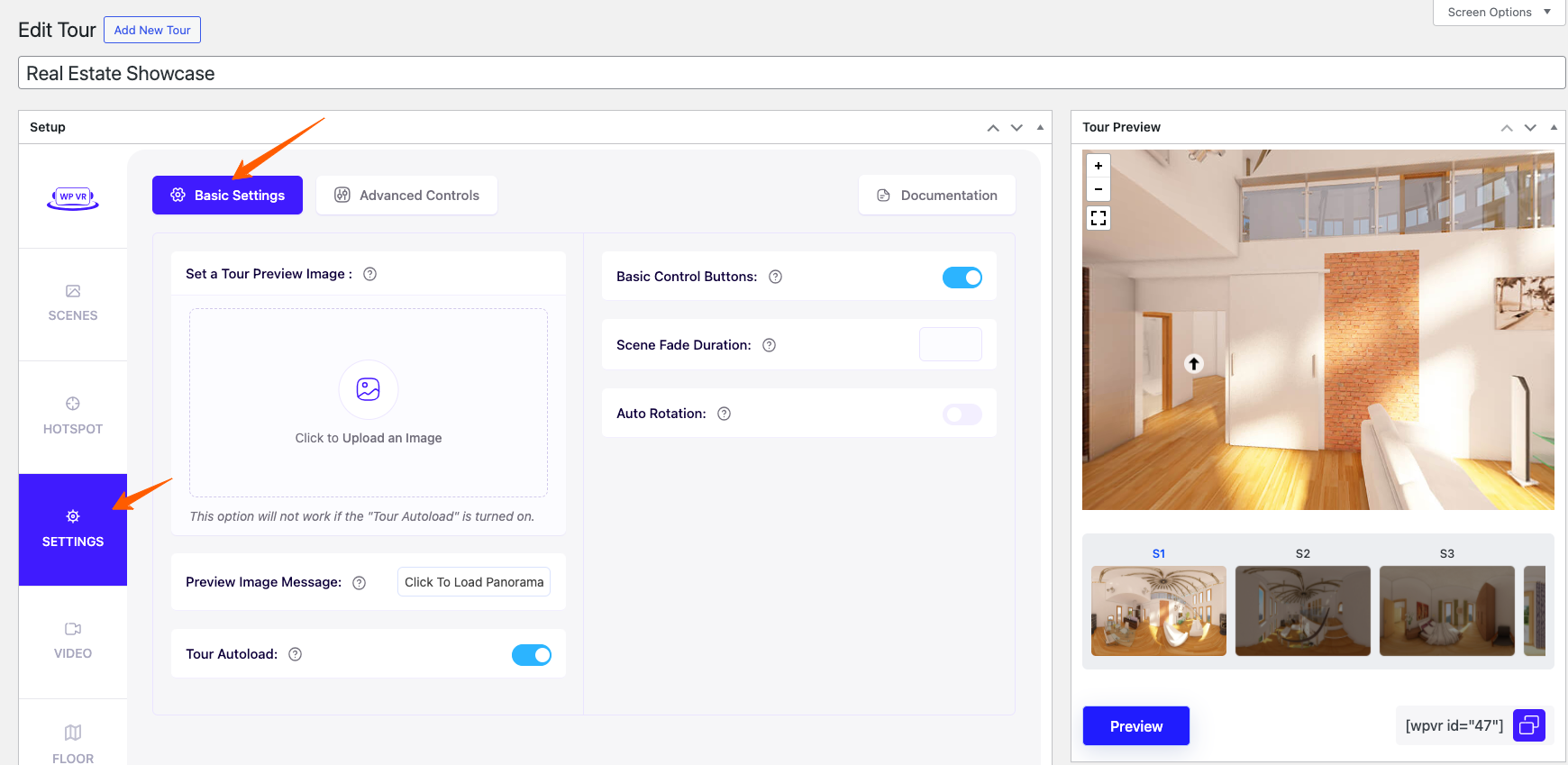Turn off the Tour Autoload toggle
The width and height of the screenshot is (1568, 765).
click(531, 655)
